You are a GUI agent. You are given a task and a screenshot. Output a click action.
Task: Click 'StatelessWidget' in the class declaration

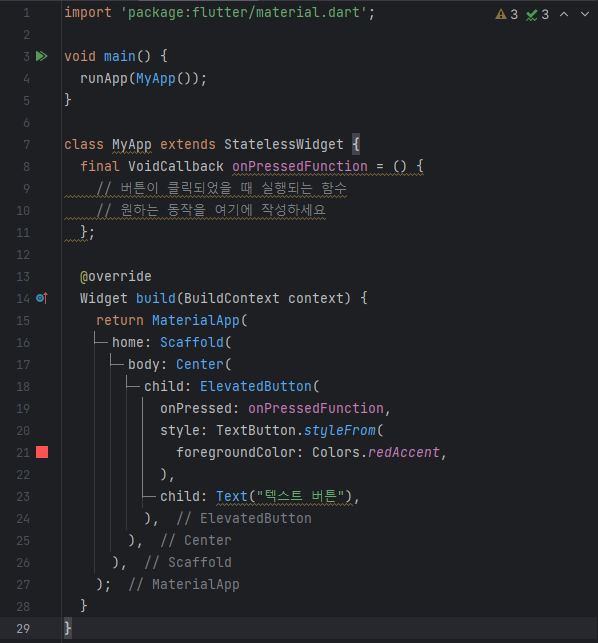(283, 144)
